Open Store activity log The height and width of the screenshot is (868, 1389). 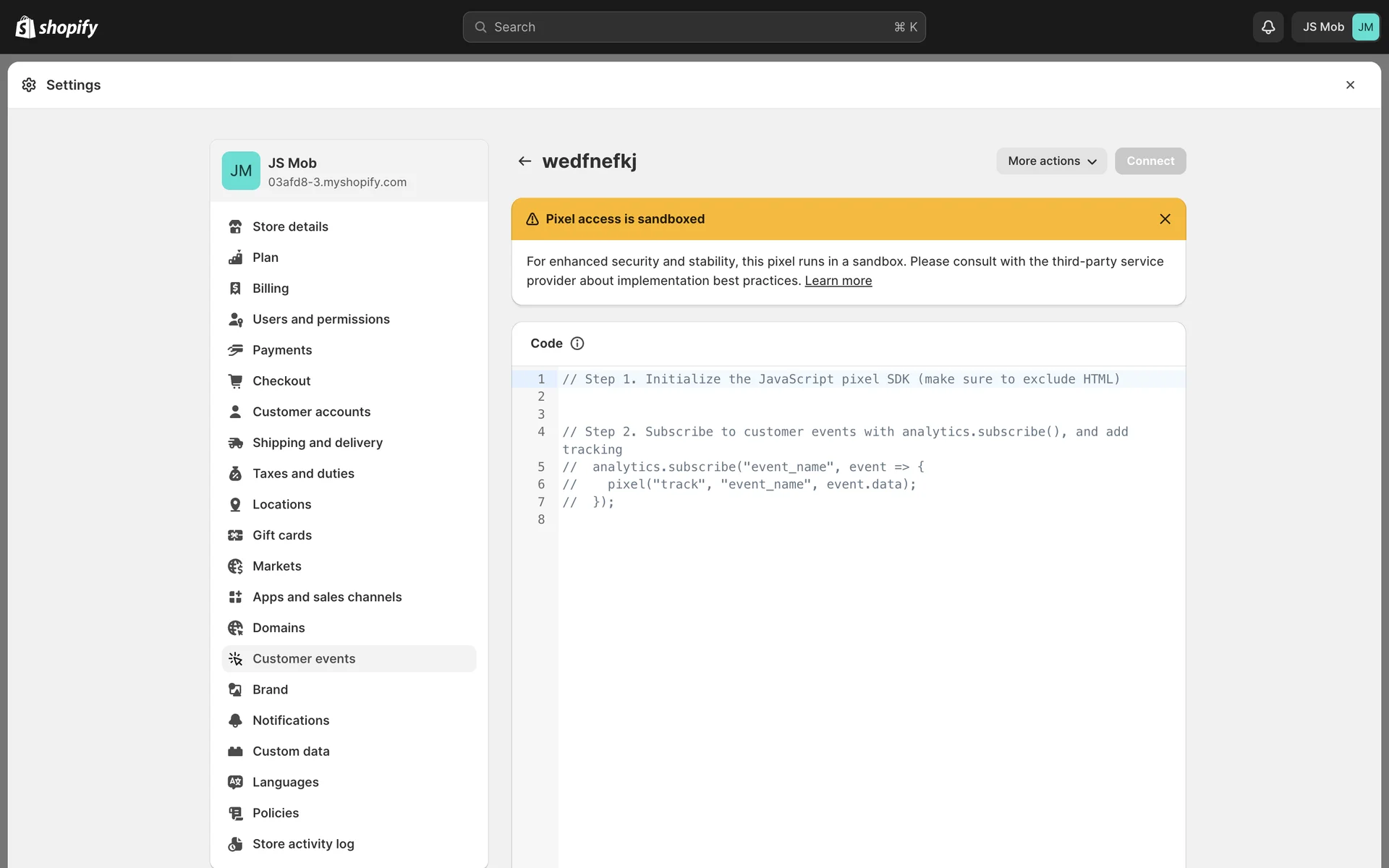coord(303,844)
